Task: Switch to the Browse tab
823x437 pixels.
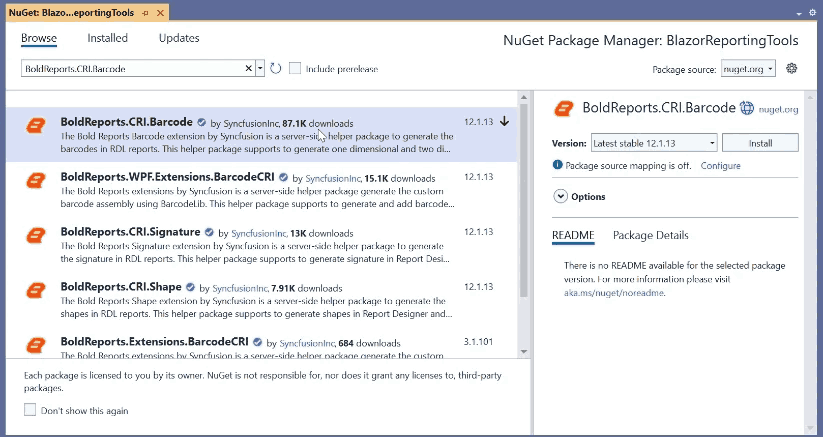Action: coord(39,38)
